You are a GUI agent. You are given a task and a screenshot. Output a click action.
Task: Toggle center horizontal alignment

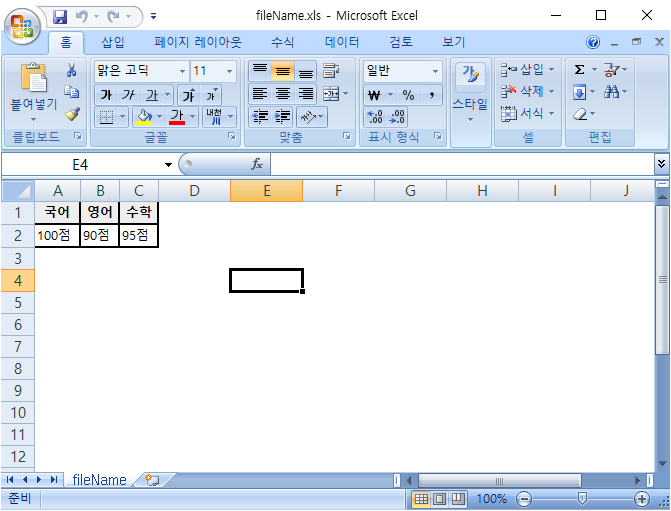(x=283, y=94)
